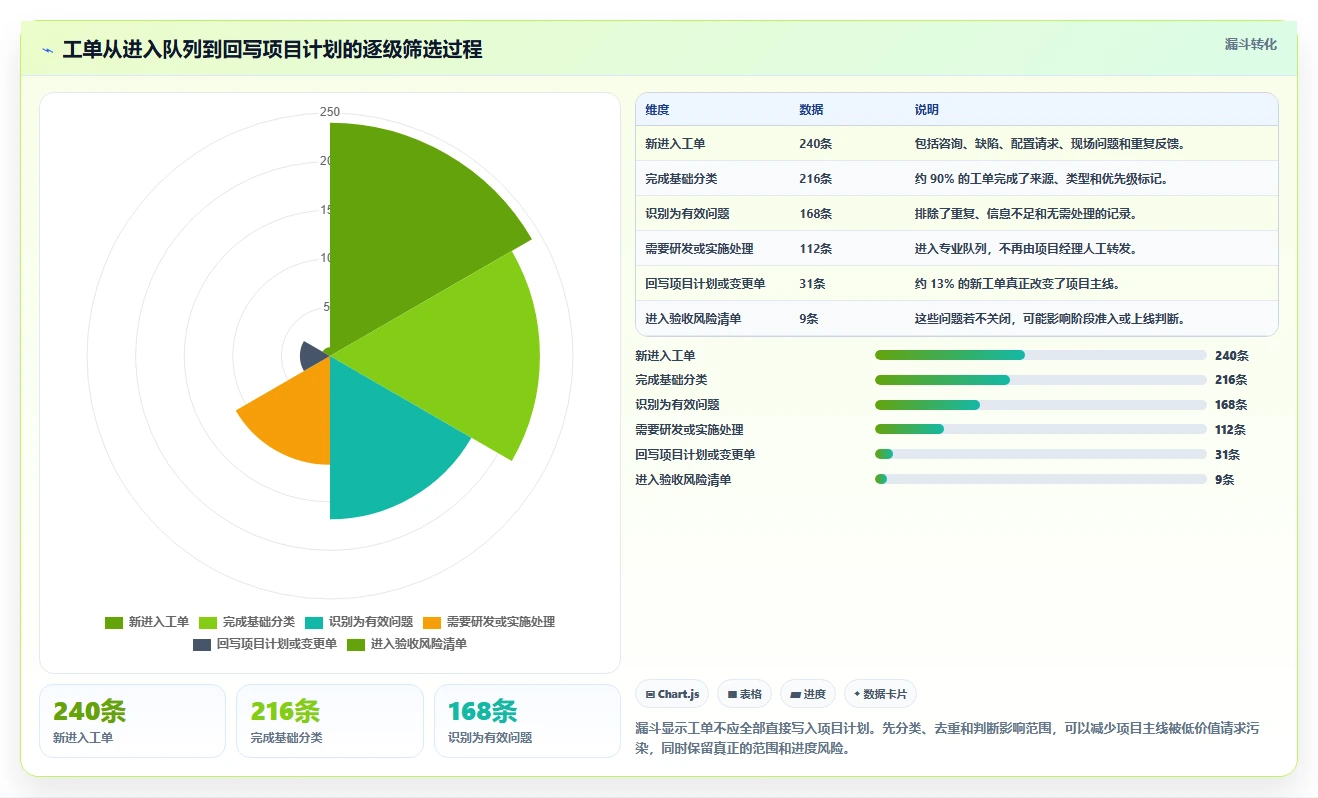Click the lightning icon beside the page title
The width and height of the screenshot is (1318, 798).
[48, 50]
